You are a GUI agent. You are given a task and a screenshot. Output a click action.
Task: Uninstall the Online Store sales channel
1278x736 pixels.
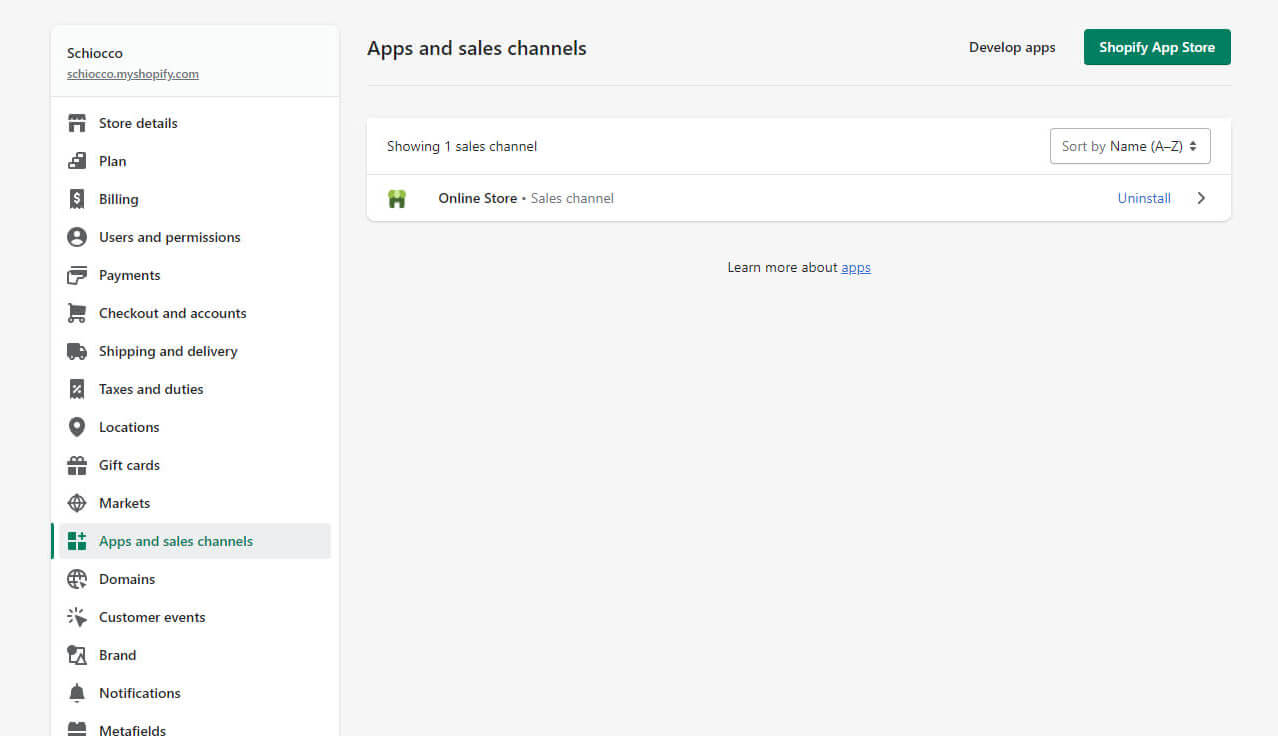tap(1143, 198)
